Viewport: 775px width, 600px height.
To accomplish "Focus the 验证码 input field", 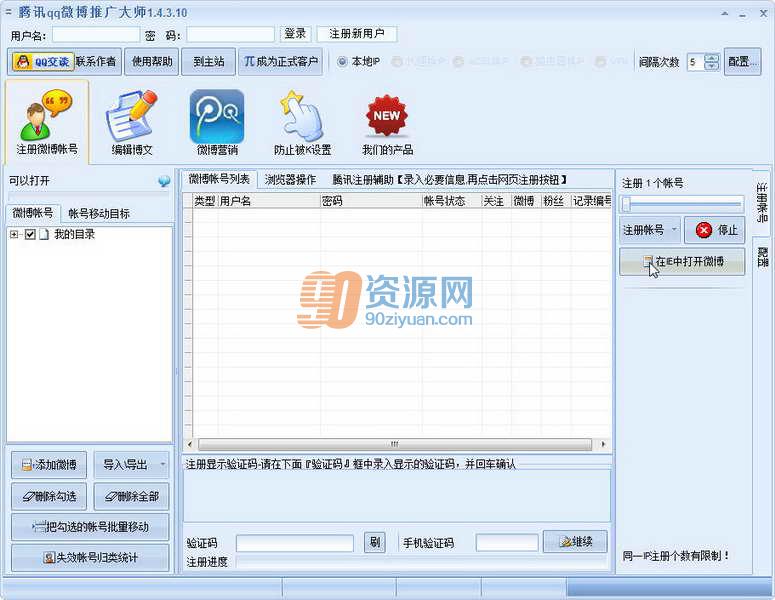I will pyautogui.click(x=295, y=543).
